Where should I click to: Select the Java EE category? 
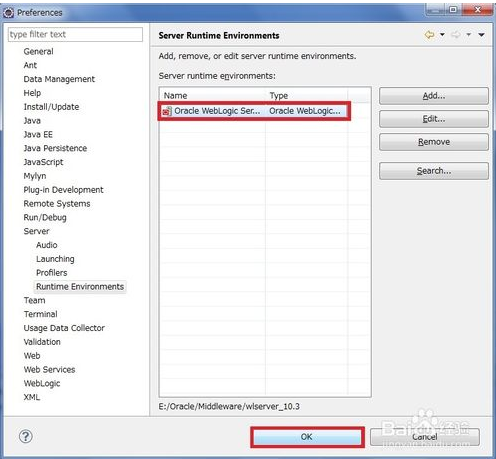(38, 135)
